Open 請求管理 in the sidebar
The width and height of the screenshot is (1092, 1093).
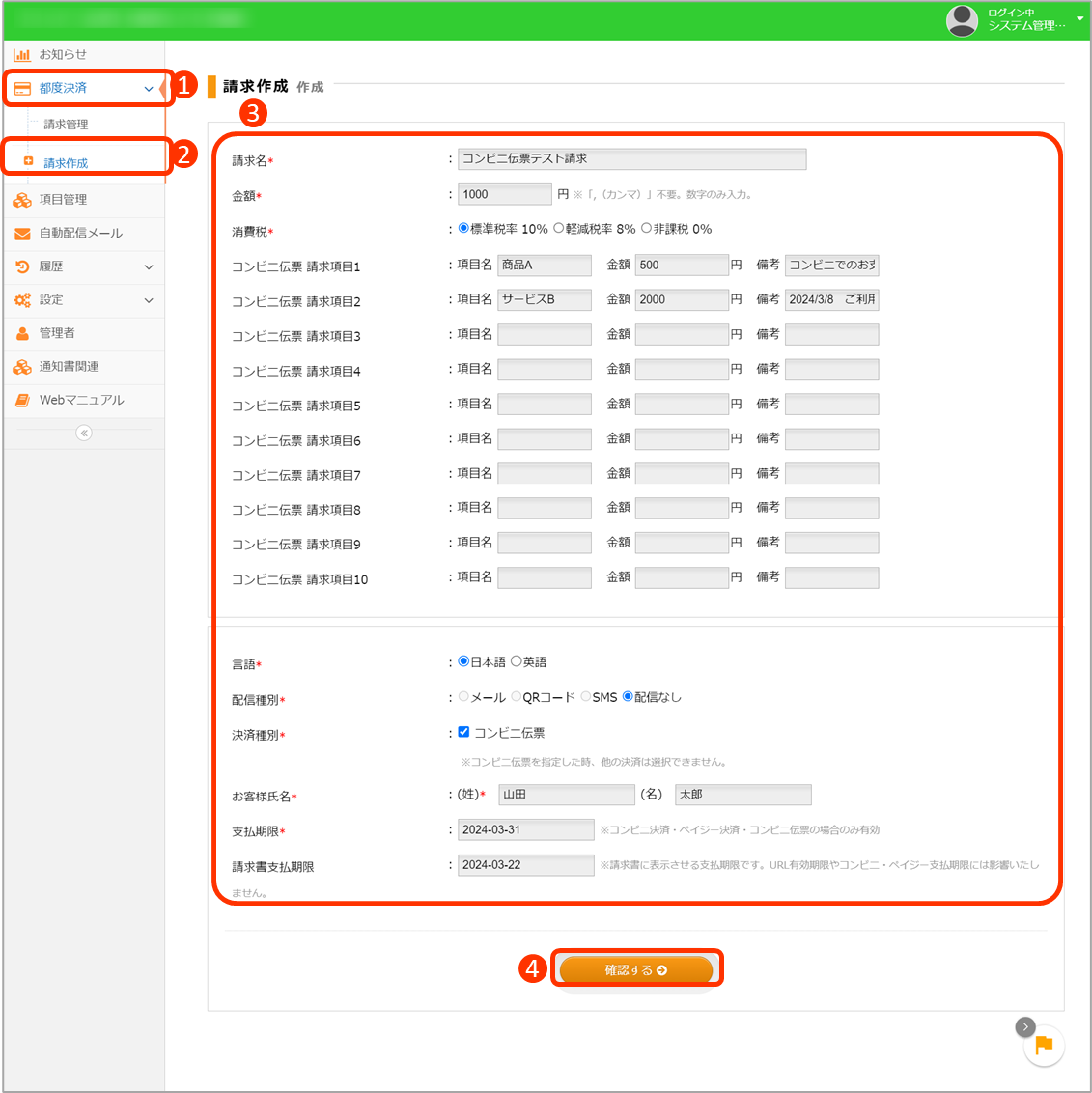pos(66,125)
